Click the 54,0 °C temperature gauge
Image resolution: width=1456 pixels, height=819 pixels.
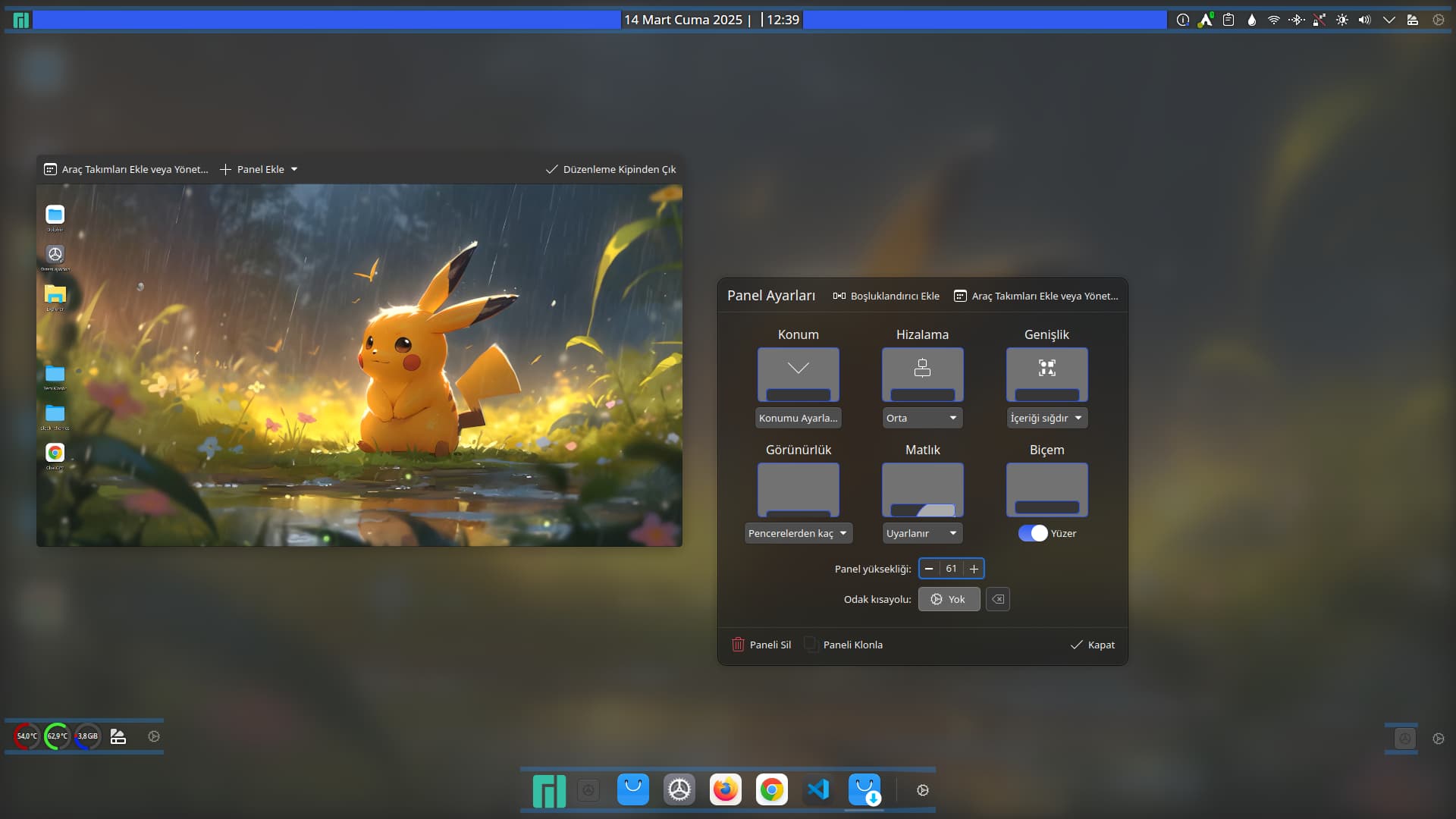27,736
